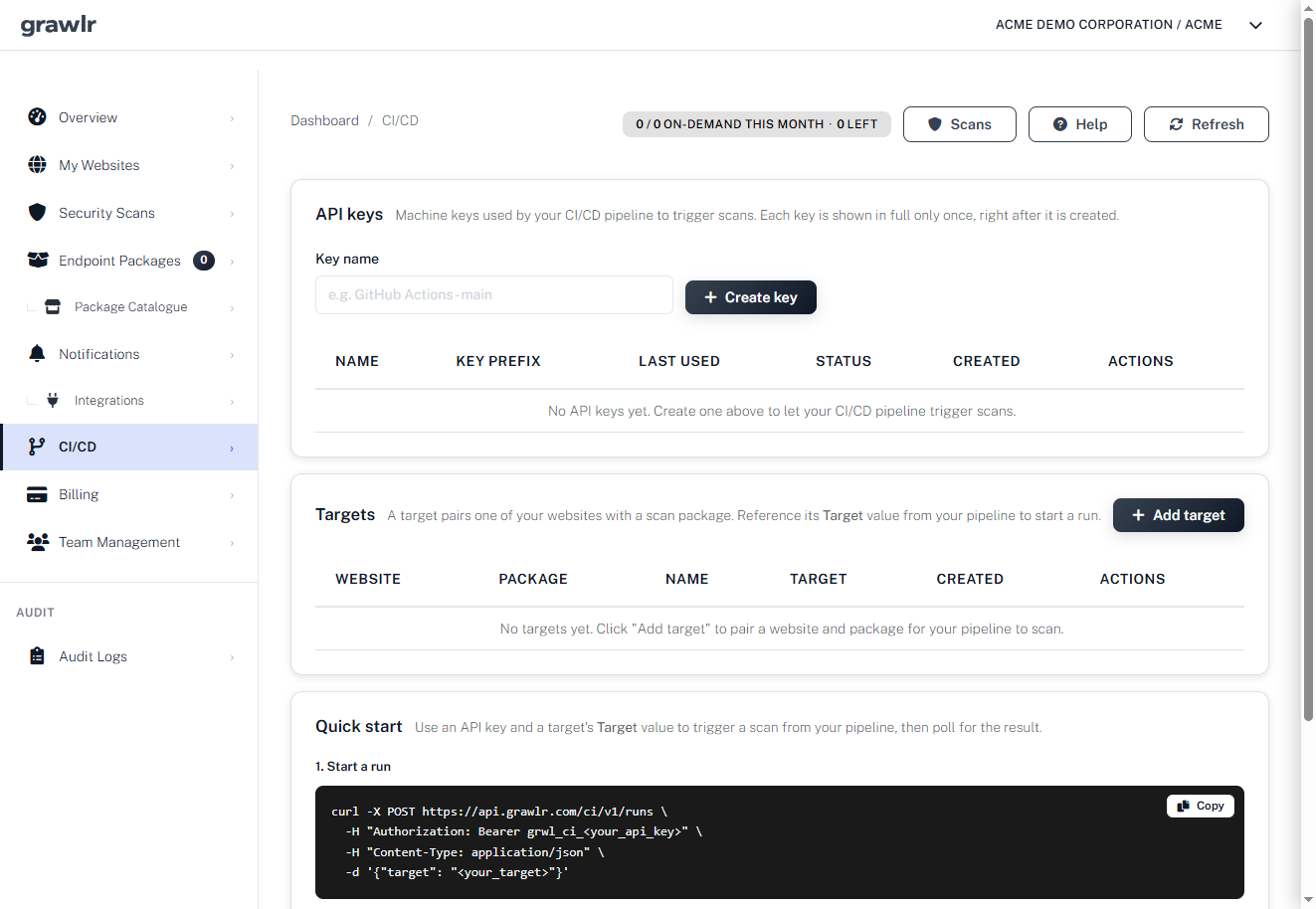Screen dimensions: 1316x909
Task: Click the Notifications bell icon
Action: click(x=37, y=353)
